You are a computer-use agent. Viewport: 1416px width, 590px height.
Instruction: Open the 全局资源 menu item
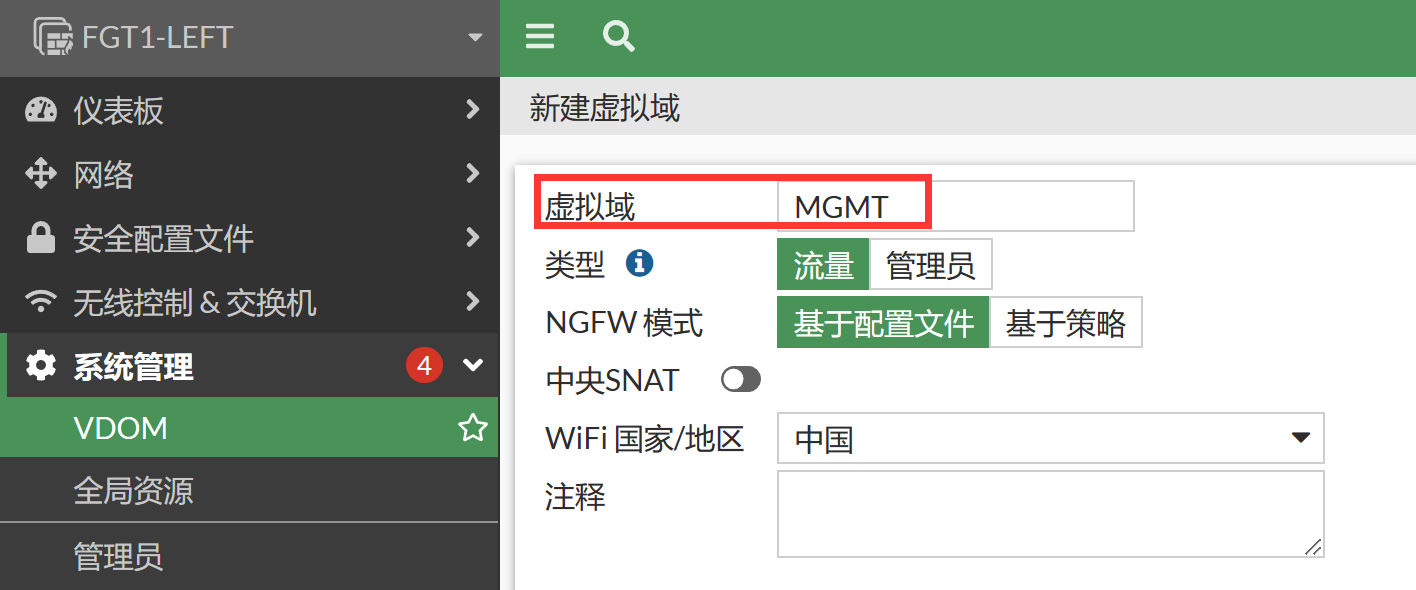tap(134, 491)
